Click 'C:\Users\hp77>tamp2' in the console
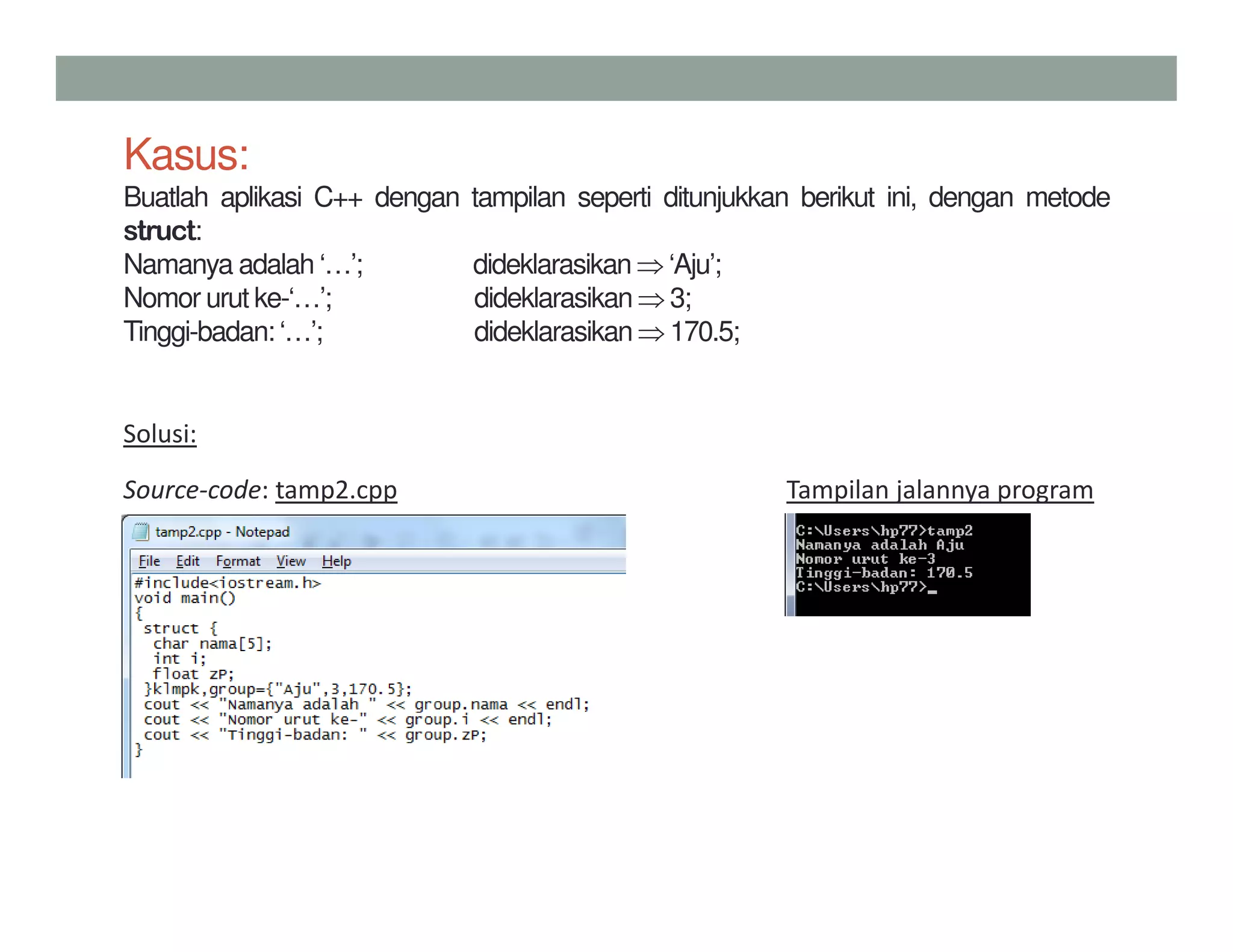 (x=884, y=531)
